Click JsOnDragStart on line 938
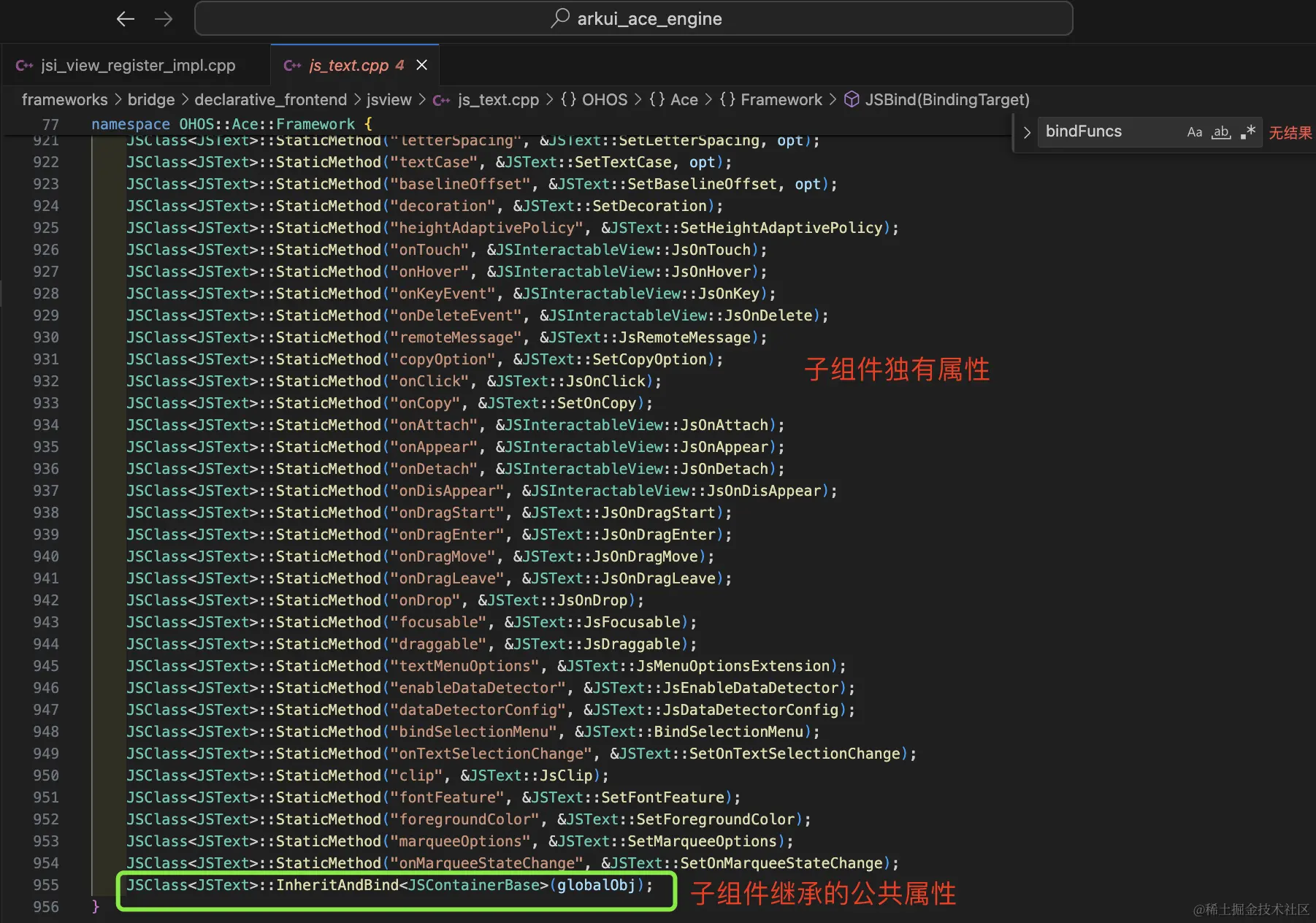 [x=658, y=513]
